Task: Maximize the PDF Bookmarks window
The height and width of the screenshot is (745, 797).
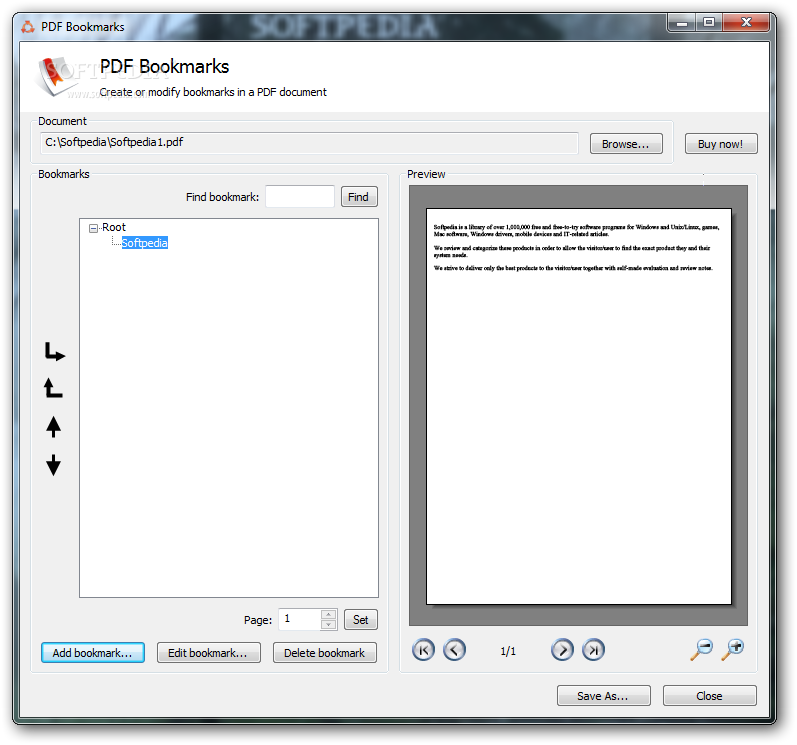Action: [709, 23]
